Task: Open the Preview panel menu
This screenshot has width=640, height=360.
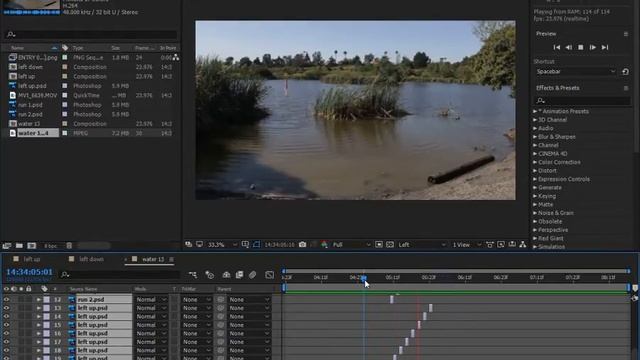Action: 626,34
